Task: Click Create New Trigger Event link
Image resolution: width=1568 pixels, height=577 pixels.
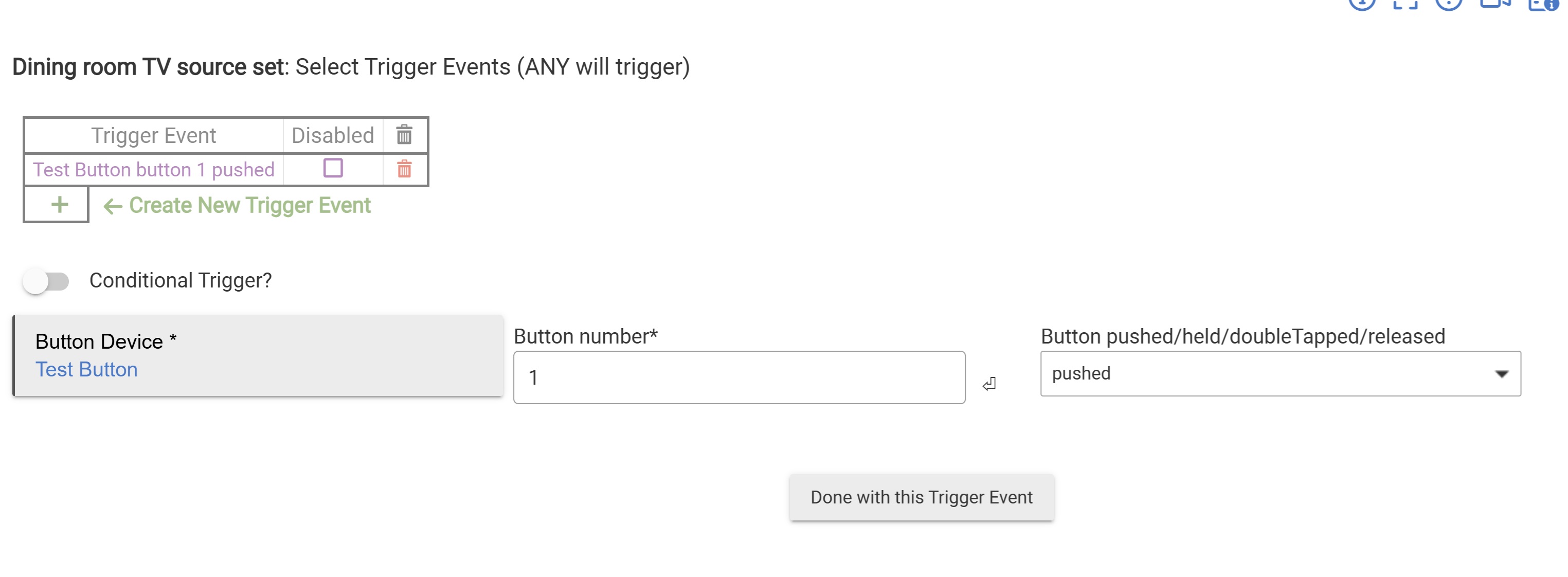Action: [x=249, y=205]
